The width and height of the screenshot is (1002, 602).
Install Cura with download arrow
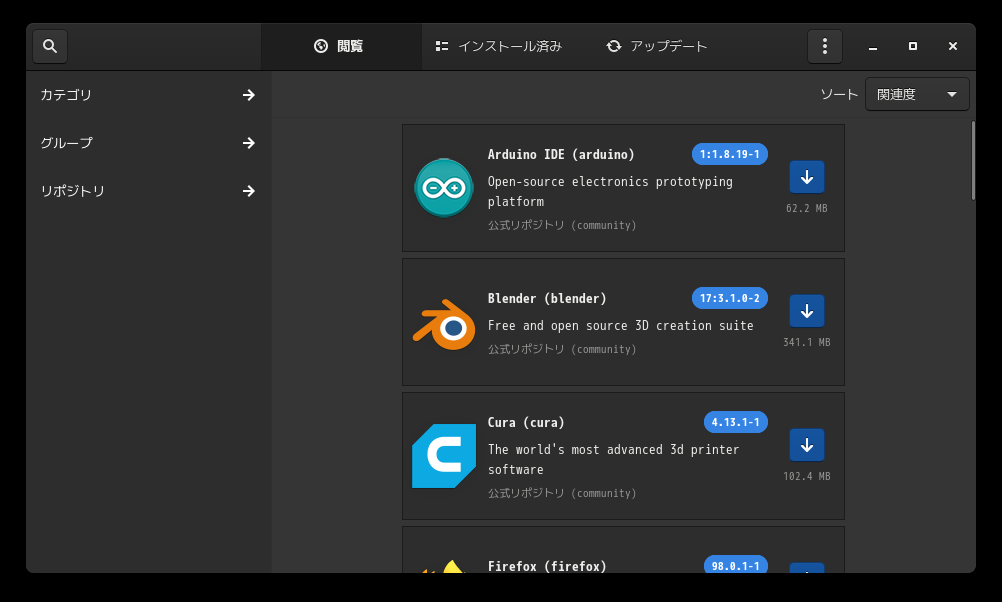coord(806,445)
